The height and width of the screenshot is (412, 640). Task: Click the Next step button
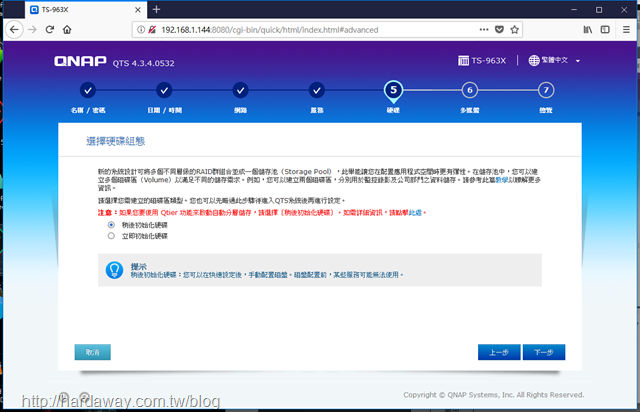tap(544, 352)
